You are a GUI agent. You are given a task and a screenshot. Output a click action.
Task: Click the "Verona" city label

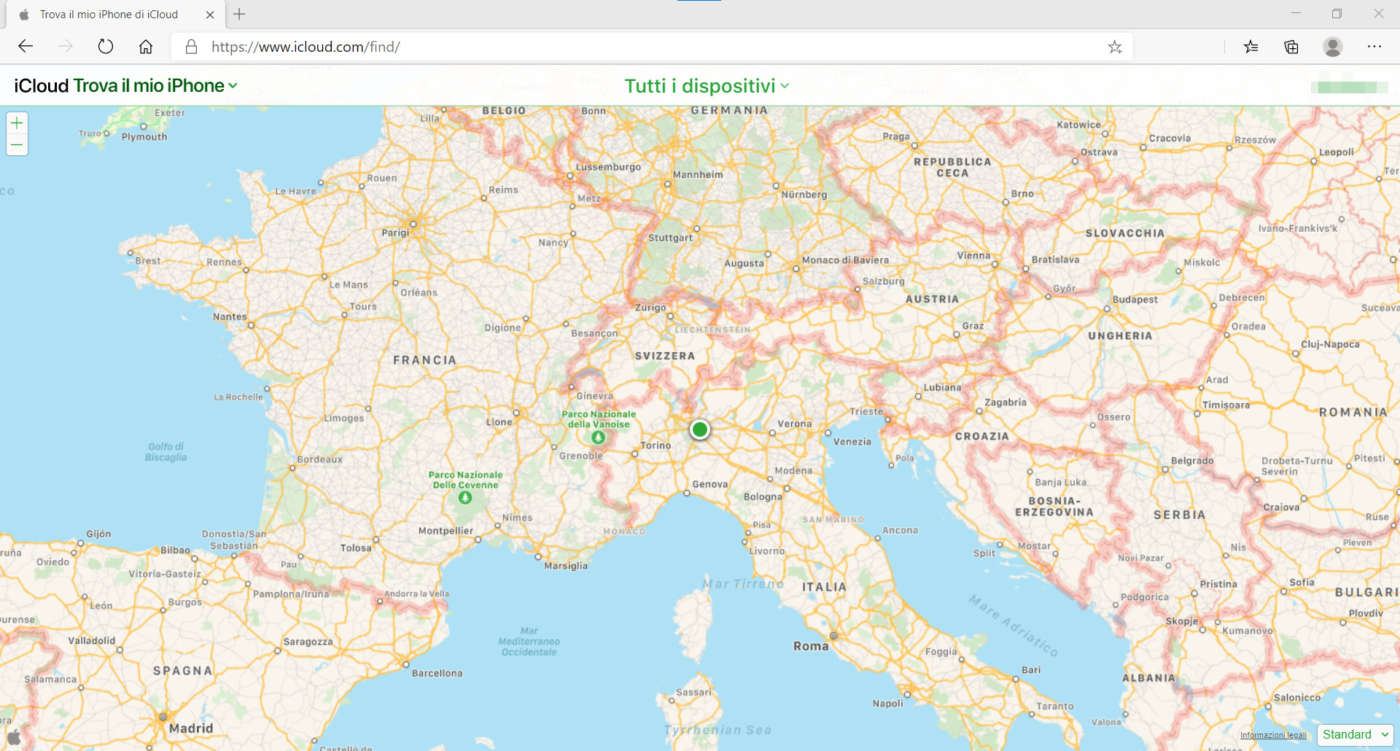pyautogui.click(x=795, y=423)
